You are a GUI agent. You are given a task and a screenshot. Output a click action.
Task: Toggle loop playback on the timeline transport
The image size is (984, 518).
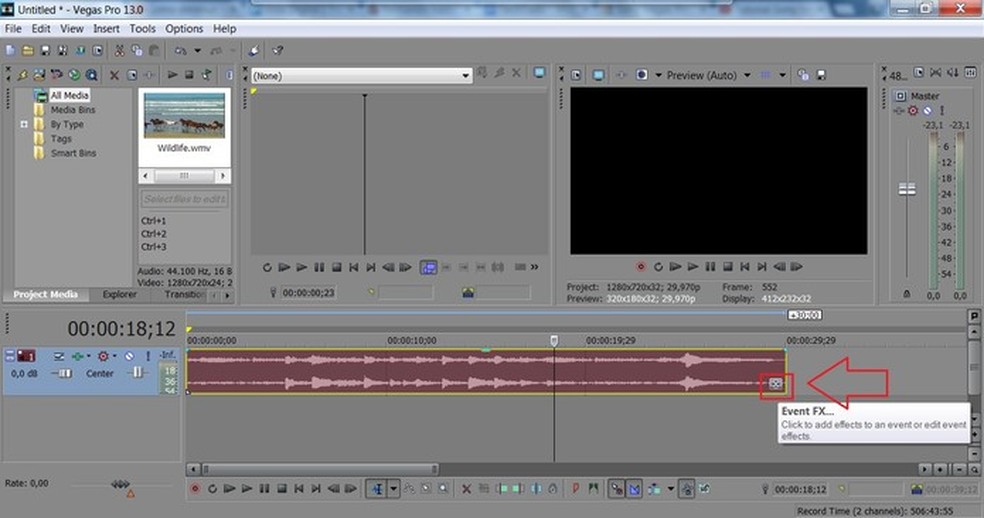point(213,489)
